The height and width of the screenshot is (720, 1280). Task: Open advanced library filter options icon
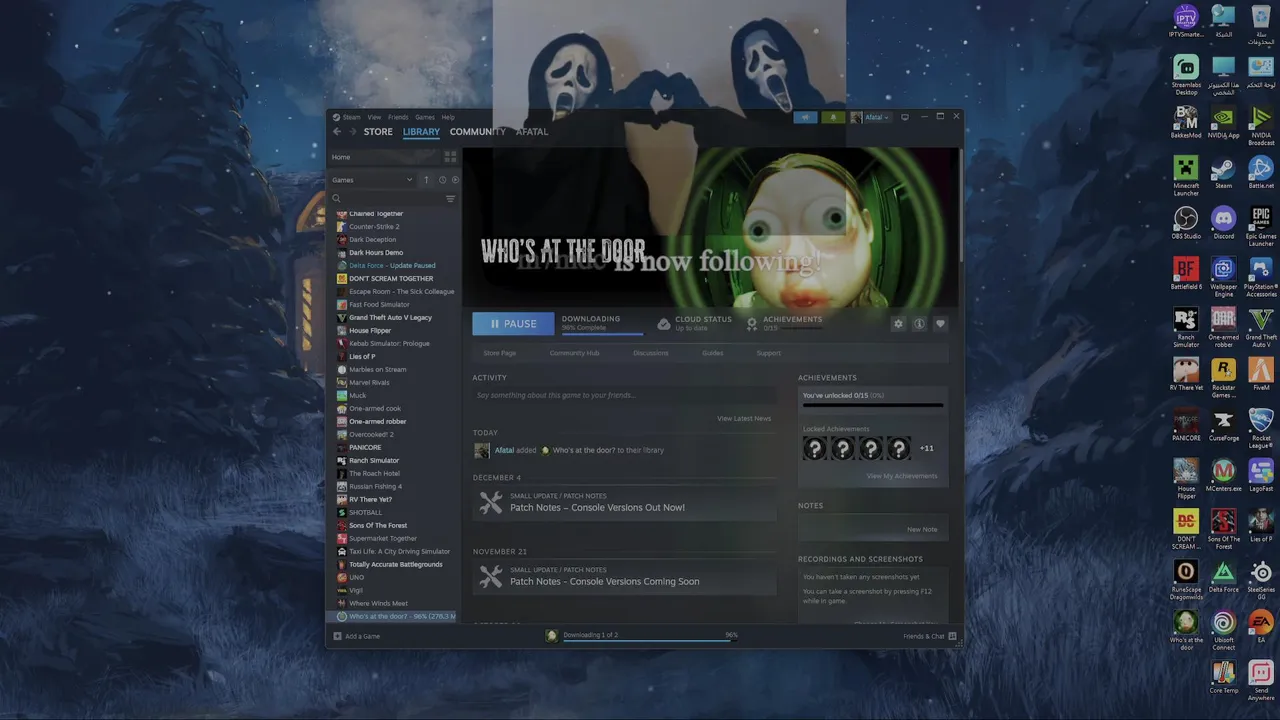click(450, 198)
